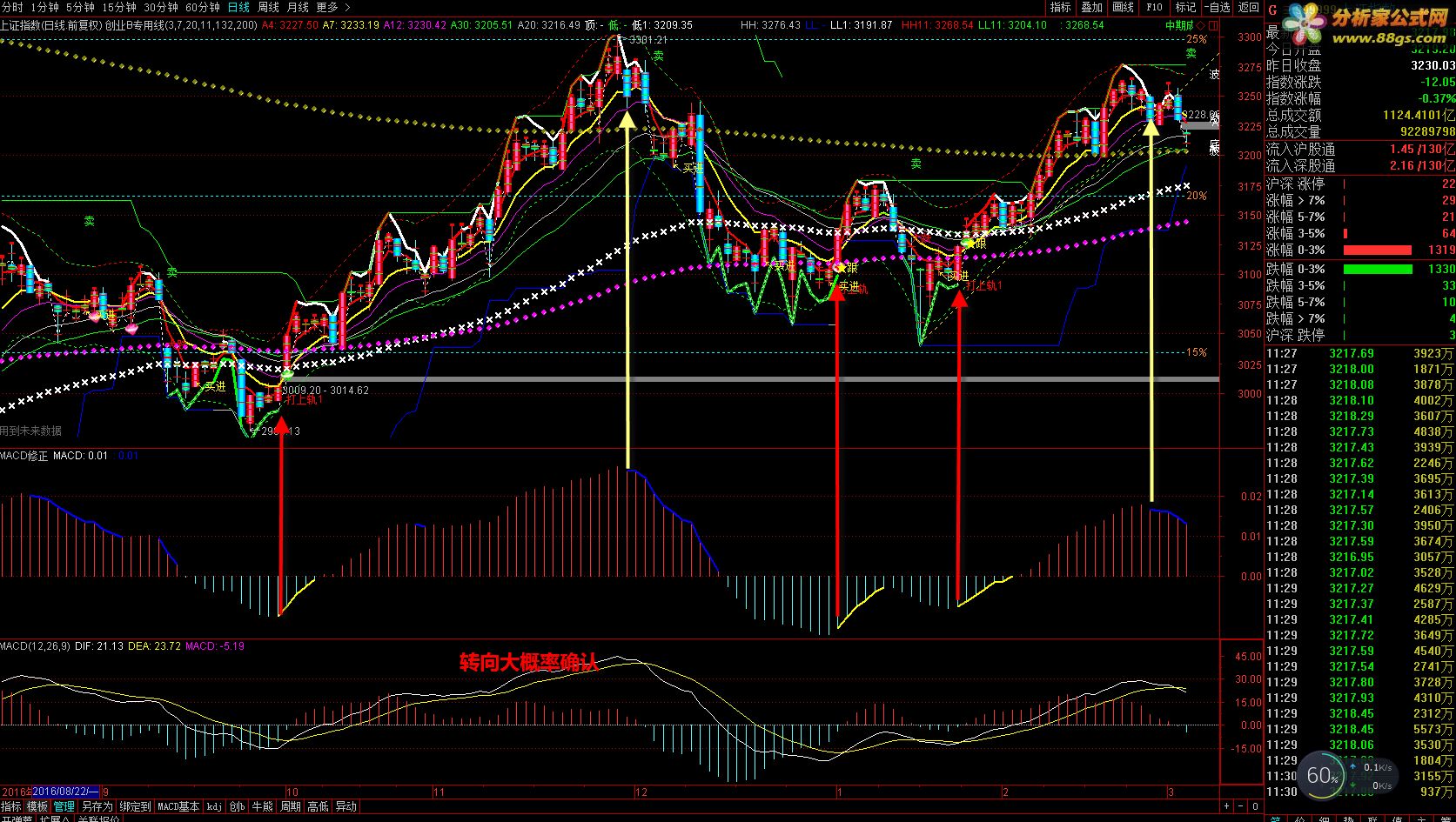Click the 流入深股通 row

coord(1360,165)
